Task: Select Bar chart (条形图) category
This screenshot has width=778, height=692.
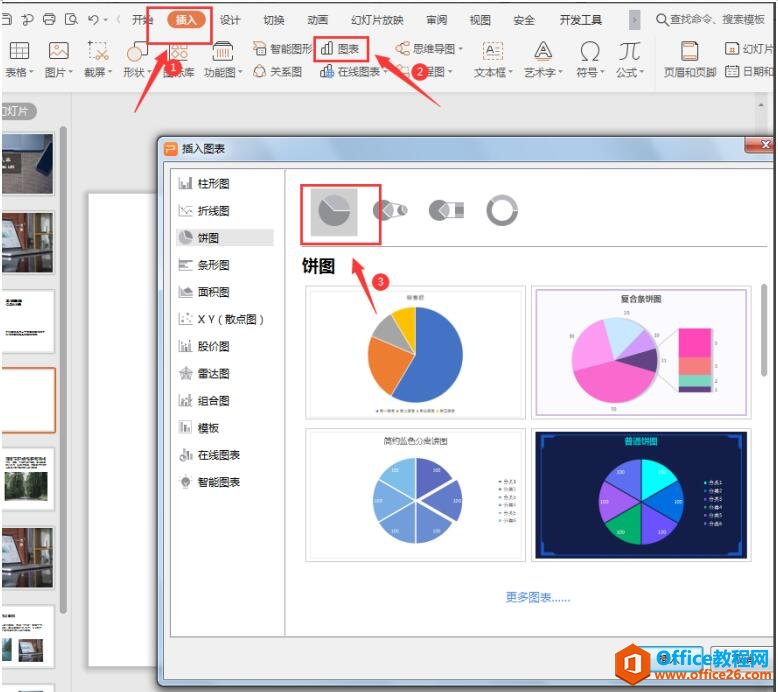Action: pos(224,265)
